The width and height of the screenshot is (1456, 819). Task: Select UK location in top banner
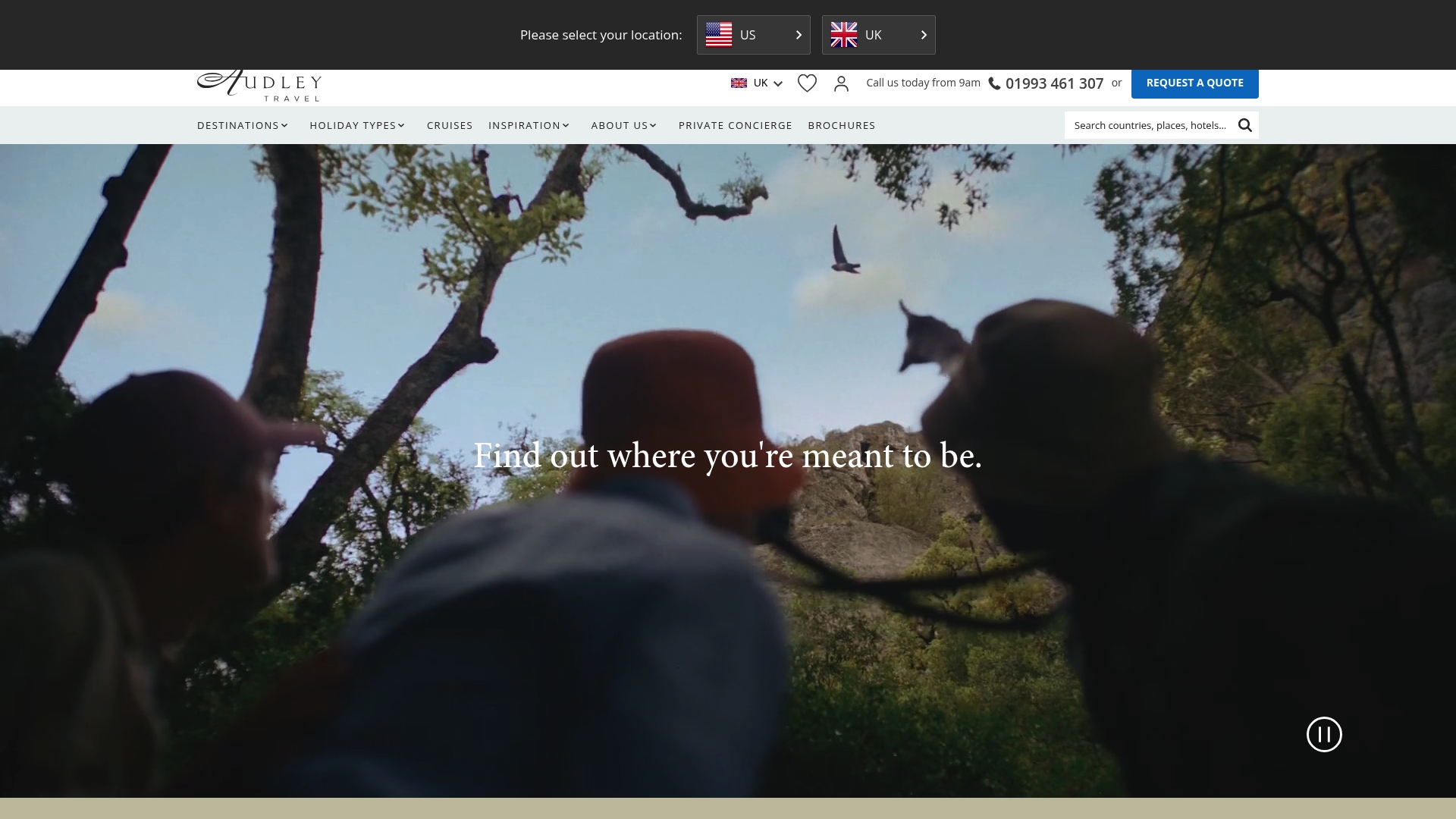(878, 35)
